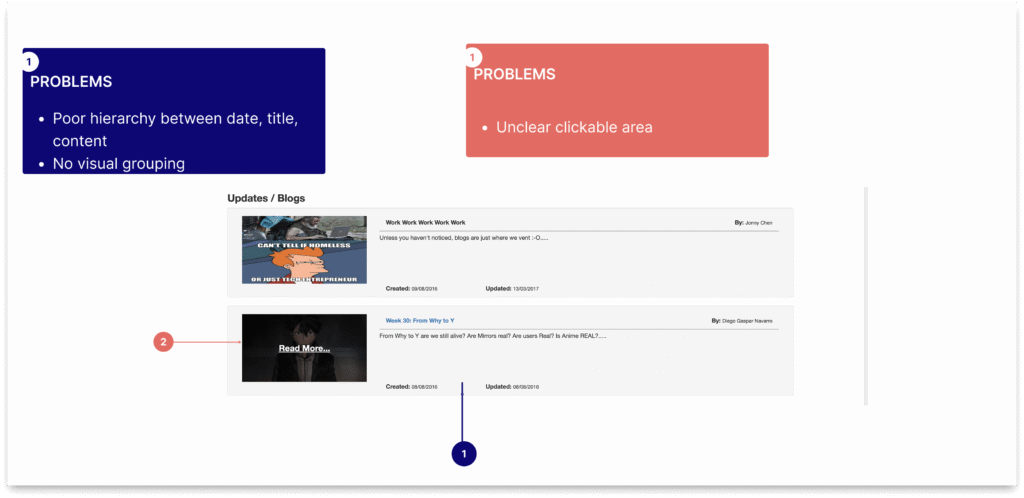Select white number badge on red Problems card
1024x498 pixels.
pyautogui.click(x=473, y=57)
